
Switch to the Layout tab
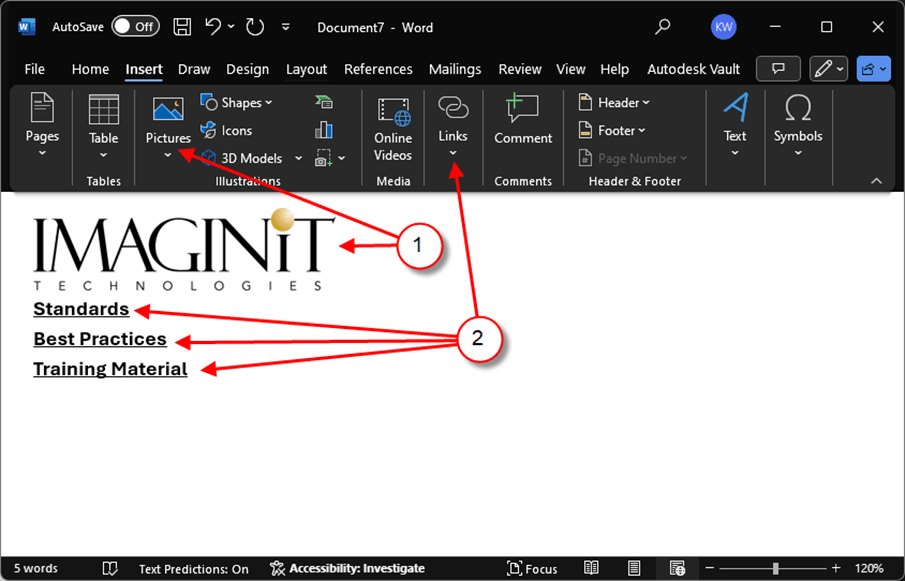point(306,69)
